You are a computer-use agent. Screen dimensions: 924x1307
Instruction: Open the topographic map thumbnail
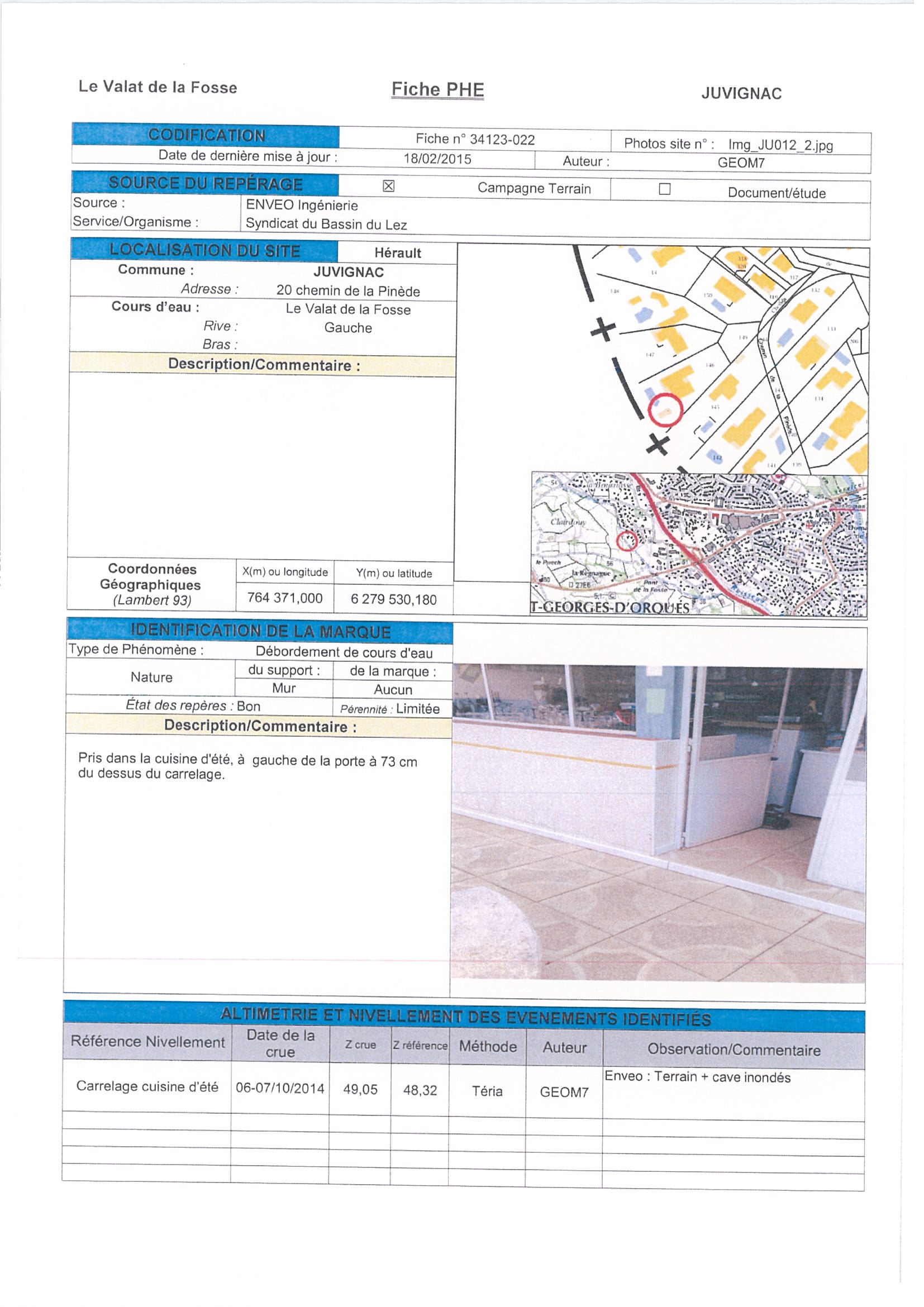(698, 544)
